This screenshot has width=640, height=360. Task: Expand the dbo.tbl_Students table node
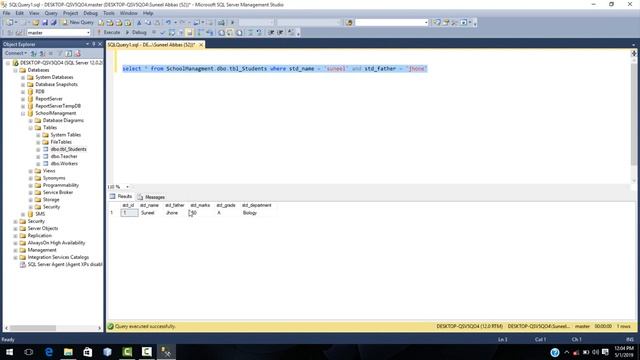pos(38,149)
